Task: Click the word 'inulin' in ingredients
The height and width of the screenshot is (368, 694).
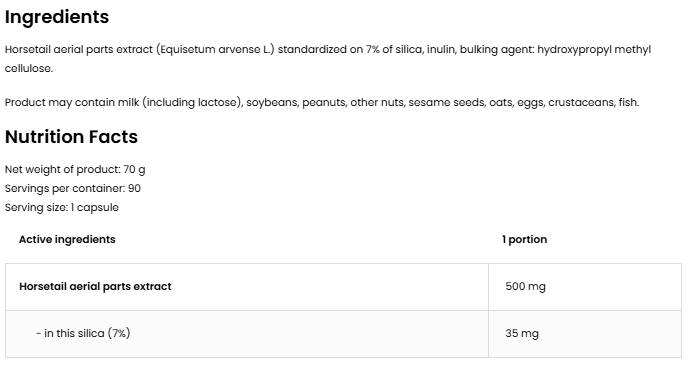Action: tap(441, 50)
